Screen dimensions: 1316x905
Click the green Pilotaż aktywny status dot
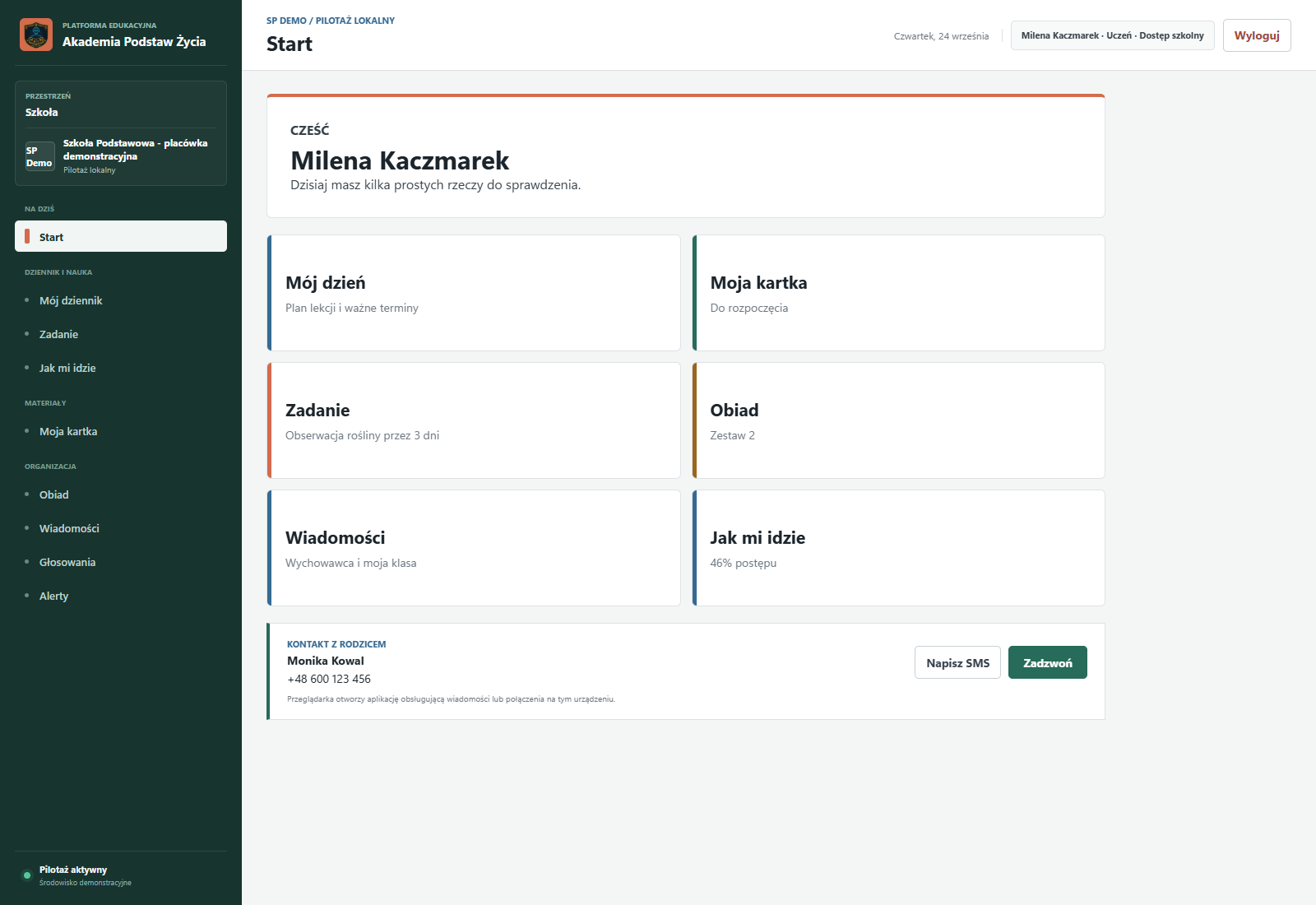(27, 875)
